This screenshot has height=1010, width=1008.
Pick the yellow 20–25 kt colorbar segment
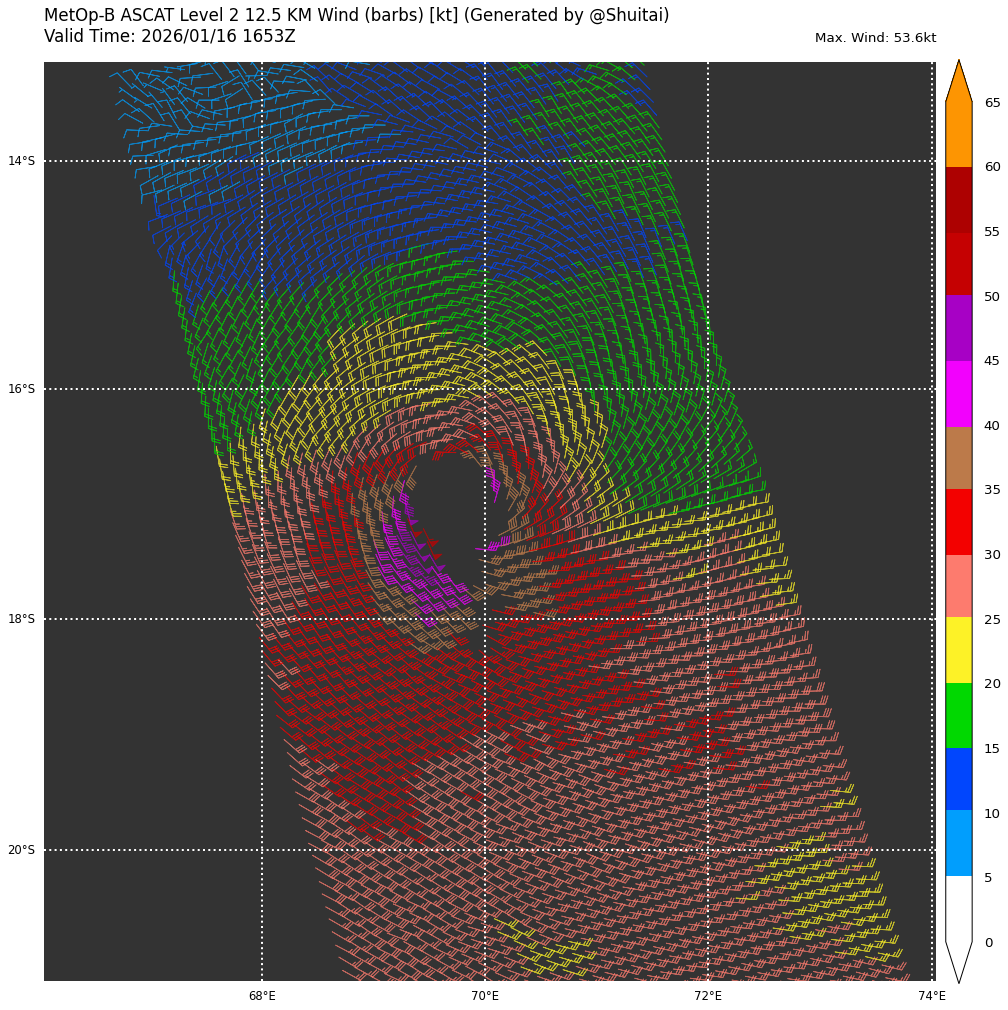(x=958, y=650)
